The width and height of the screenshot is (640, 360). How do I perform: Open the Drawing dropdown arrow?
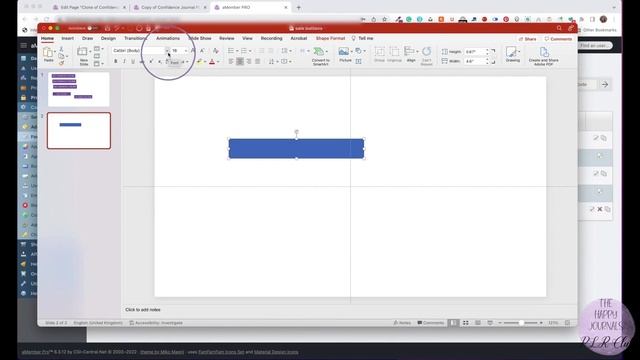coord(519,51)
